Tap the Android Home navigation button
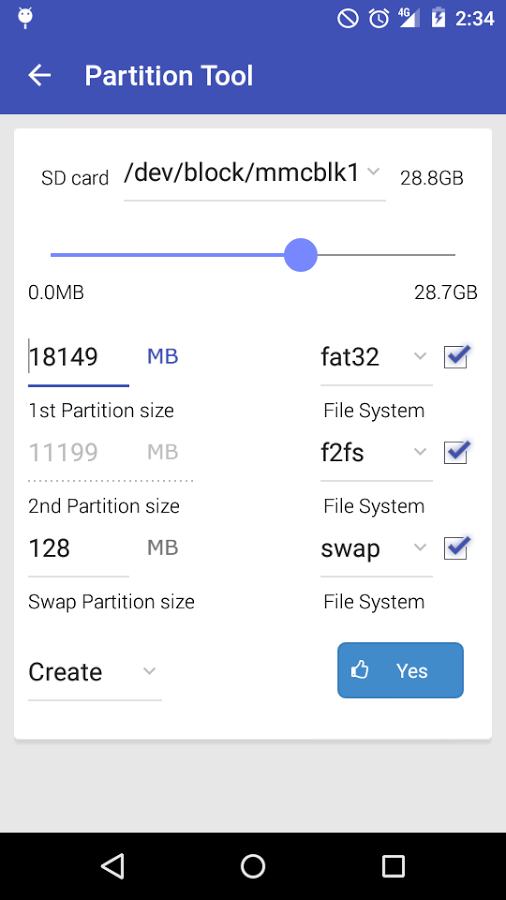506x900 pixels. [253, 866]
